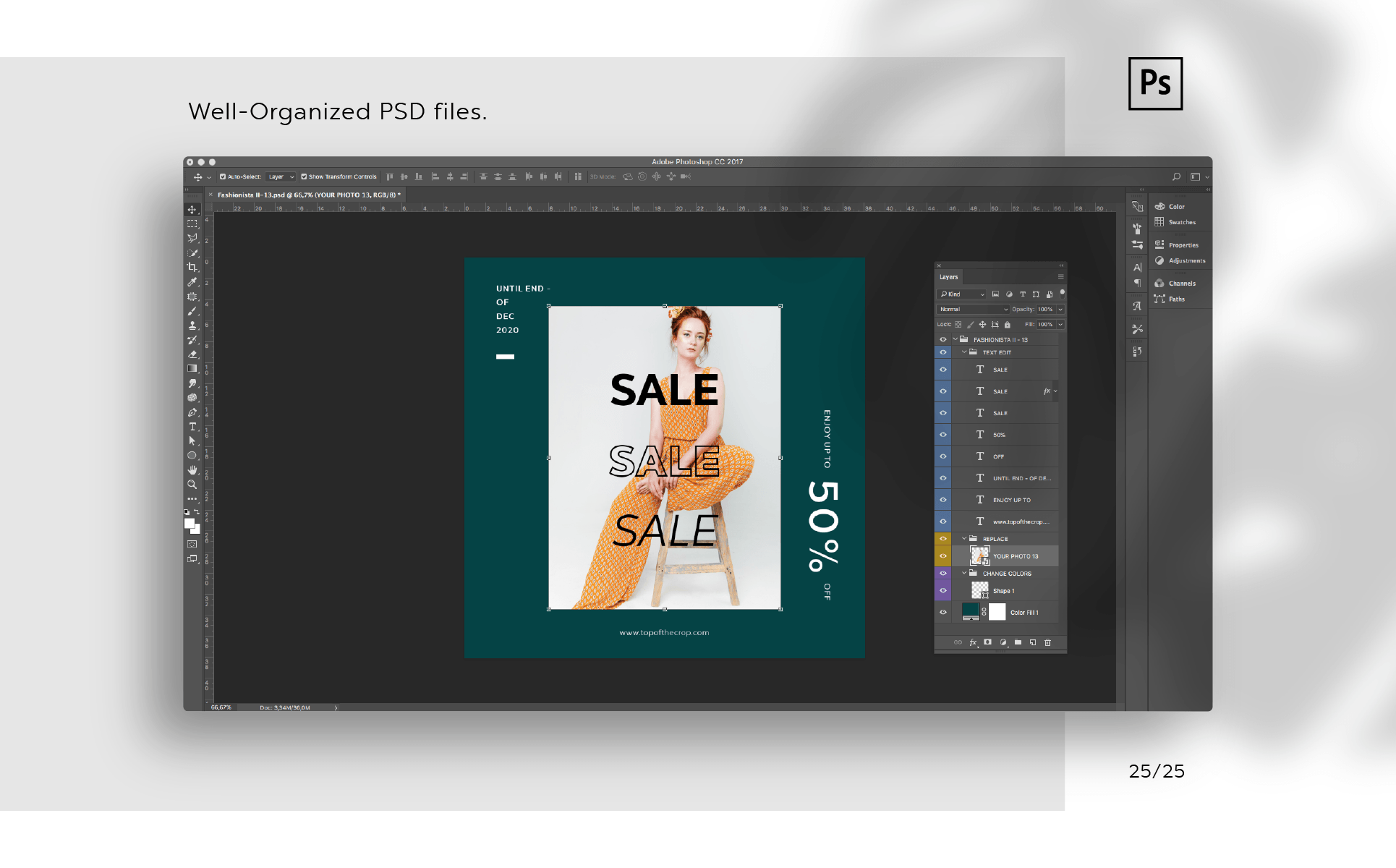The image size is (1396, 868).
Task: Click Create new group folder icon
Action: click(1018, 642)
